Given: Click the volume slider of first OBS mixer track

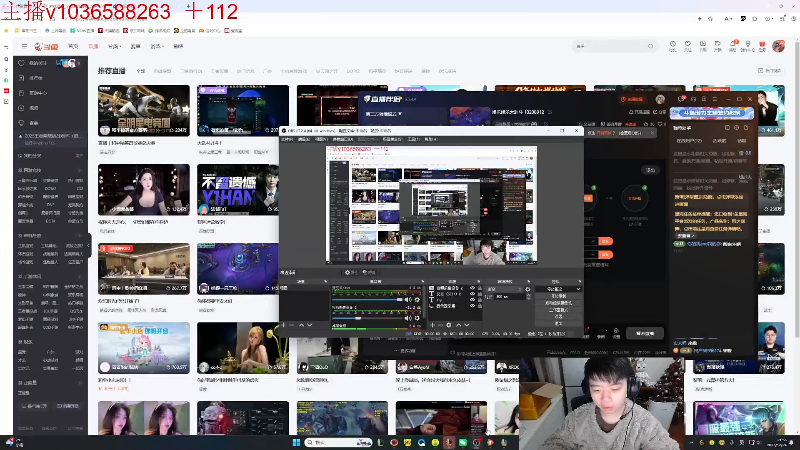Looking at the screenshot, I should coord(367,300).
